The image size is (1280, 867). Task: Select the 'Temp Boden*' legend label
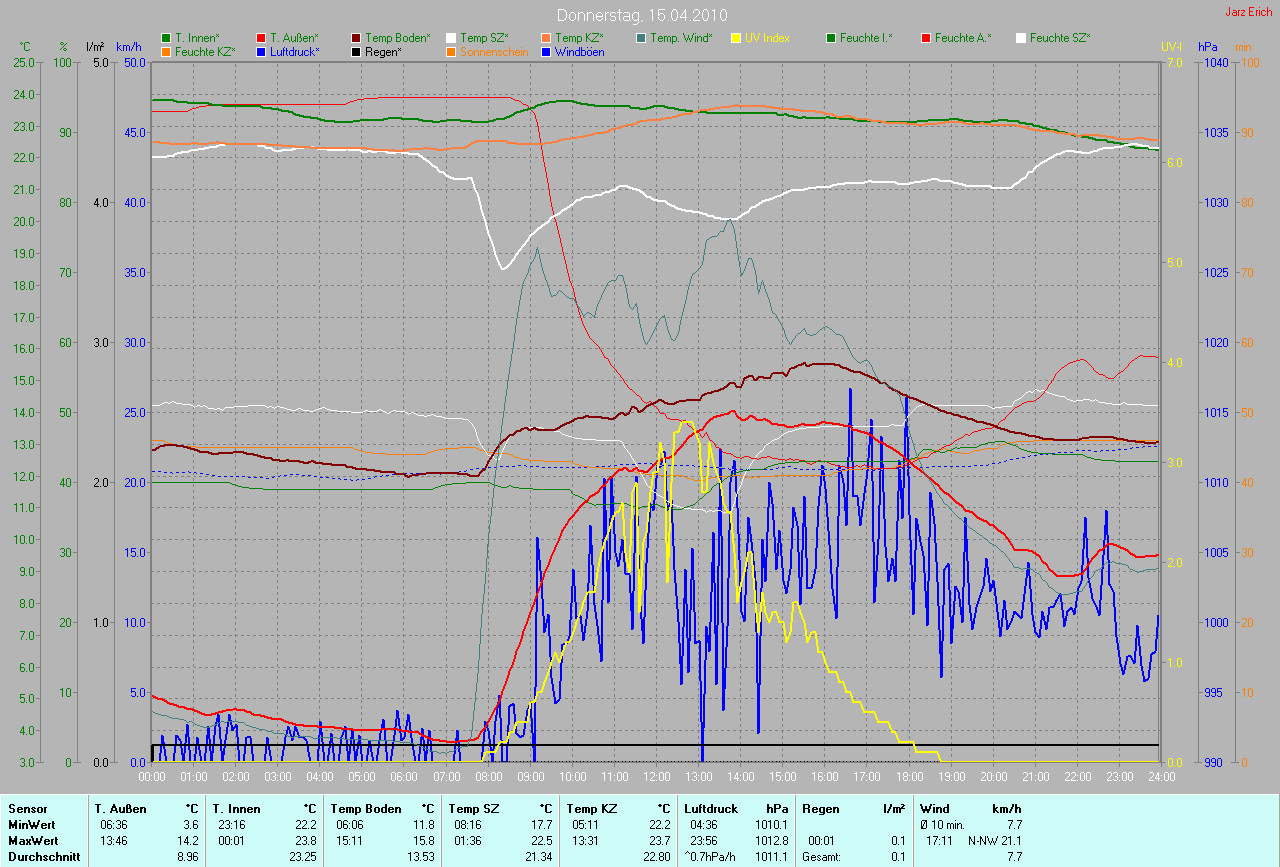(x=398, y=38)
